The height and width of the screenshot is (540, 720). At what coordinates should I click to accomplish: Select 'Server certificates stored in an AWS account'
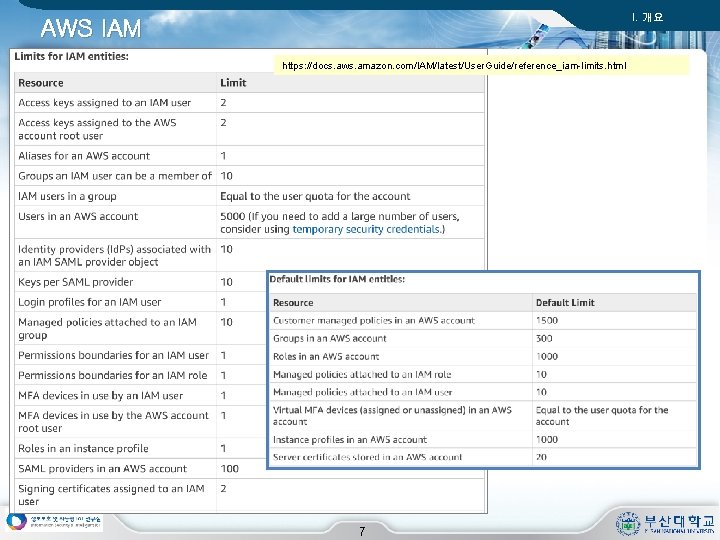pos(367,457)
